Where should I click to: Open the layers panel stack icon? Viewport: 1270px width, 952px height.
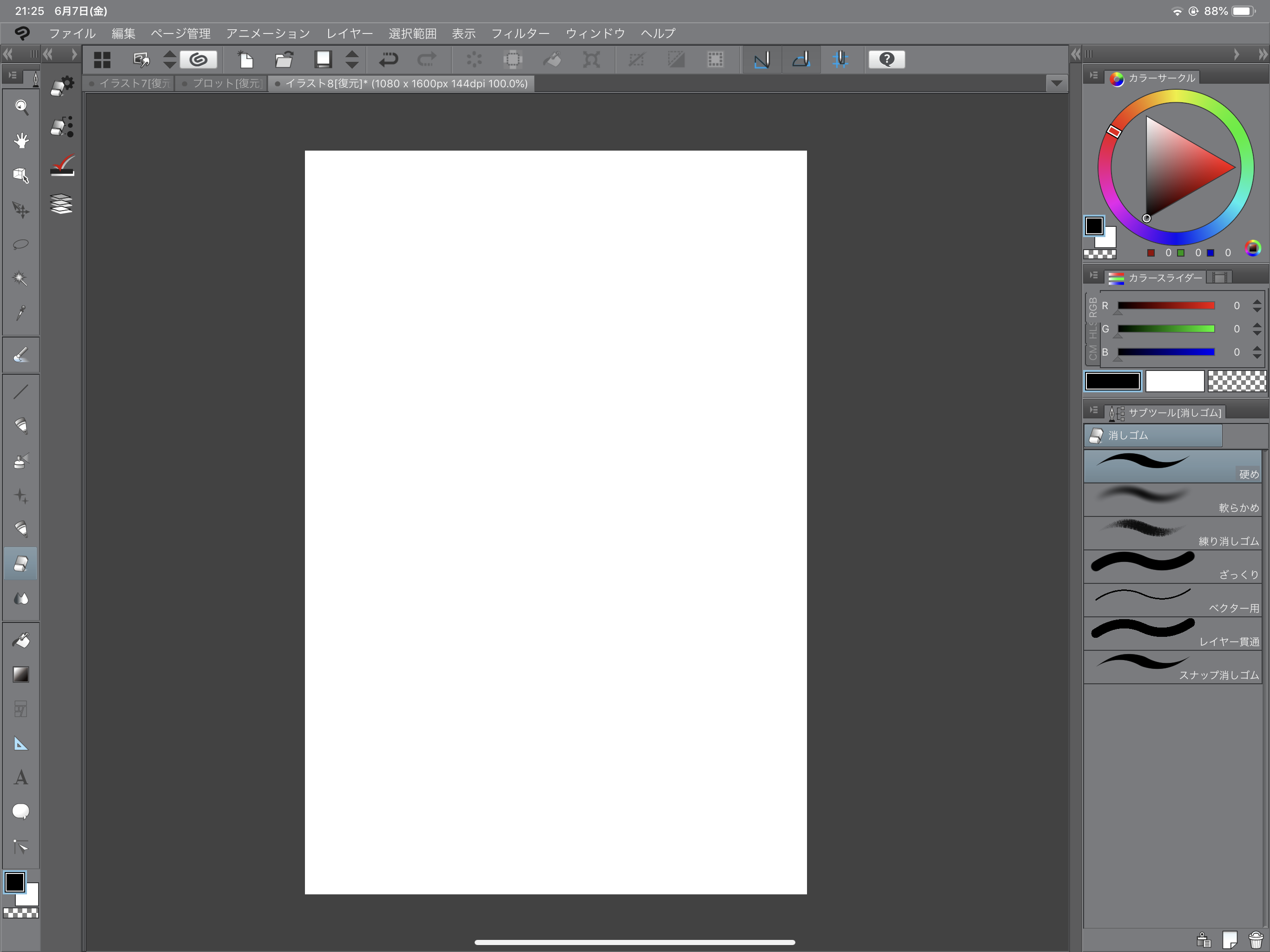(x=61, y=204)
